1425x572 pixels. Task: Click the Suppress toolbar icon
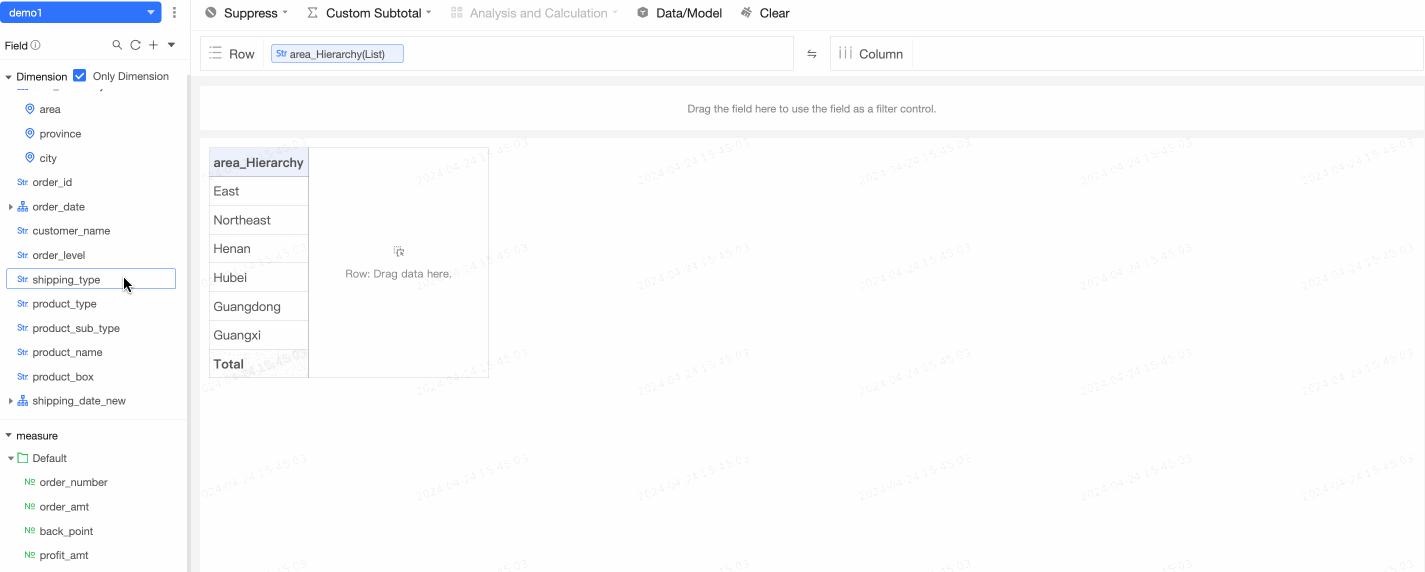click(x=210, y=13)
